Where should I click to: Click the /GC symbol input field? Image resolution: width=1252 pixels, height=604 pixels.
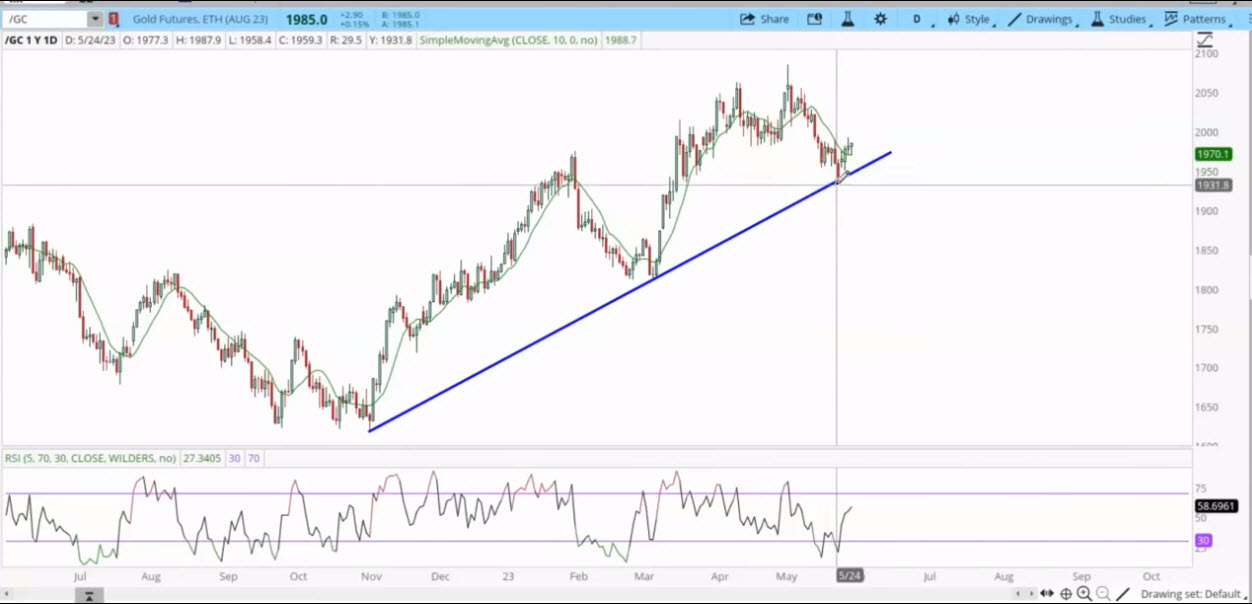(x=46, y=19)
